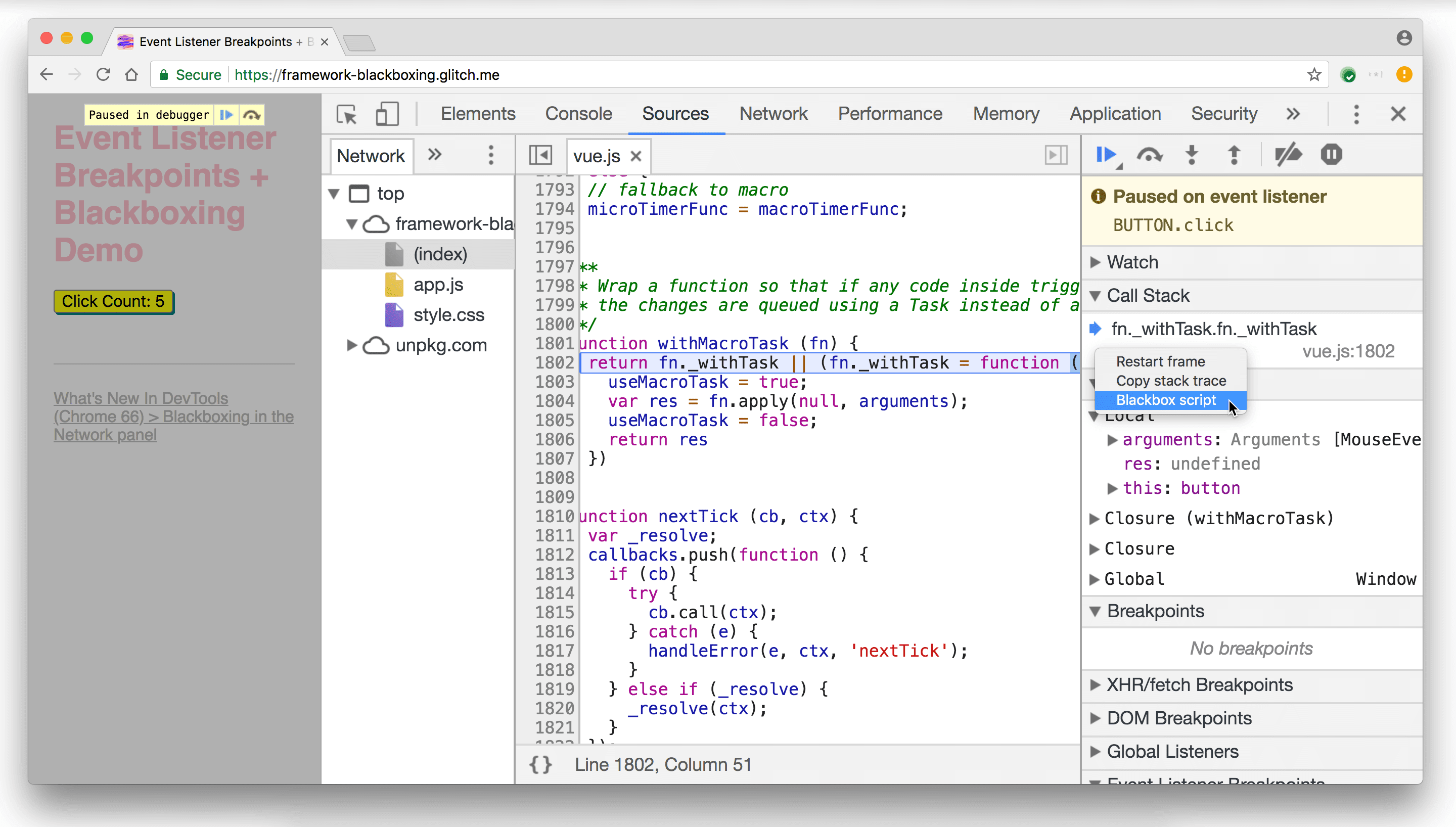1456x827 pixels.
Task: Click the Pause on exceptions icon
Action: pos(1331,155)
